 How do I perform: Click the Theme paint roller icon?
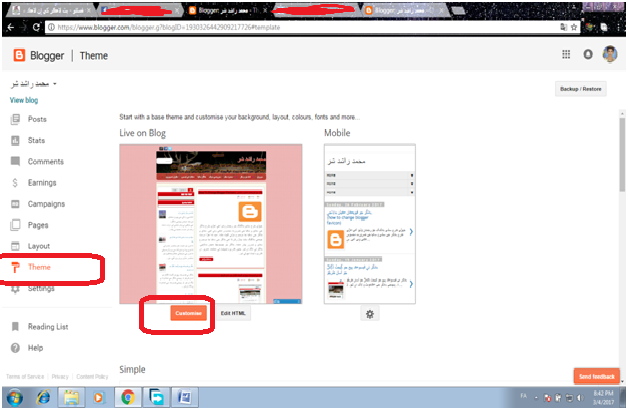15,267
